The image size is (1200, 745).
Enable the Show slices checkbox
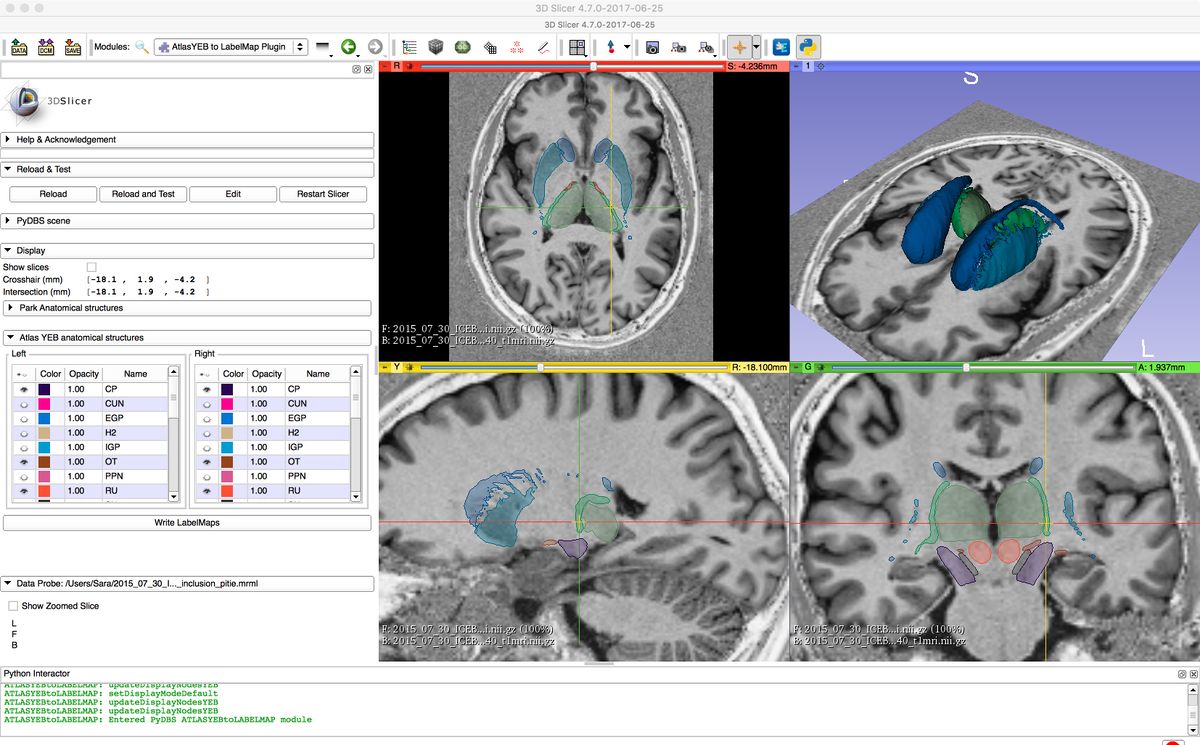coord(92,269)
